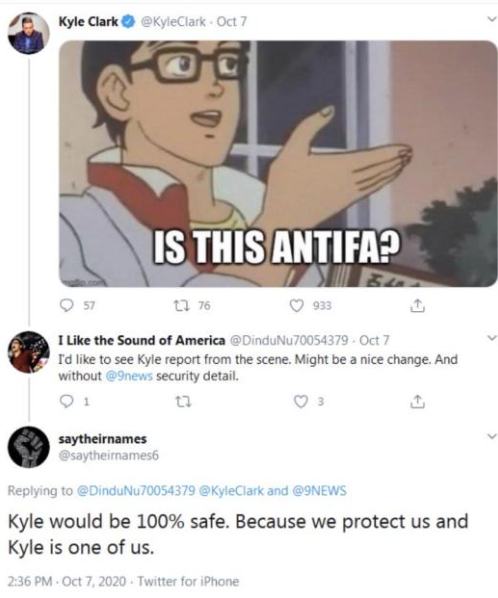Retweet I Like the Sound of America's tweet

tap(182, 402)
